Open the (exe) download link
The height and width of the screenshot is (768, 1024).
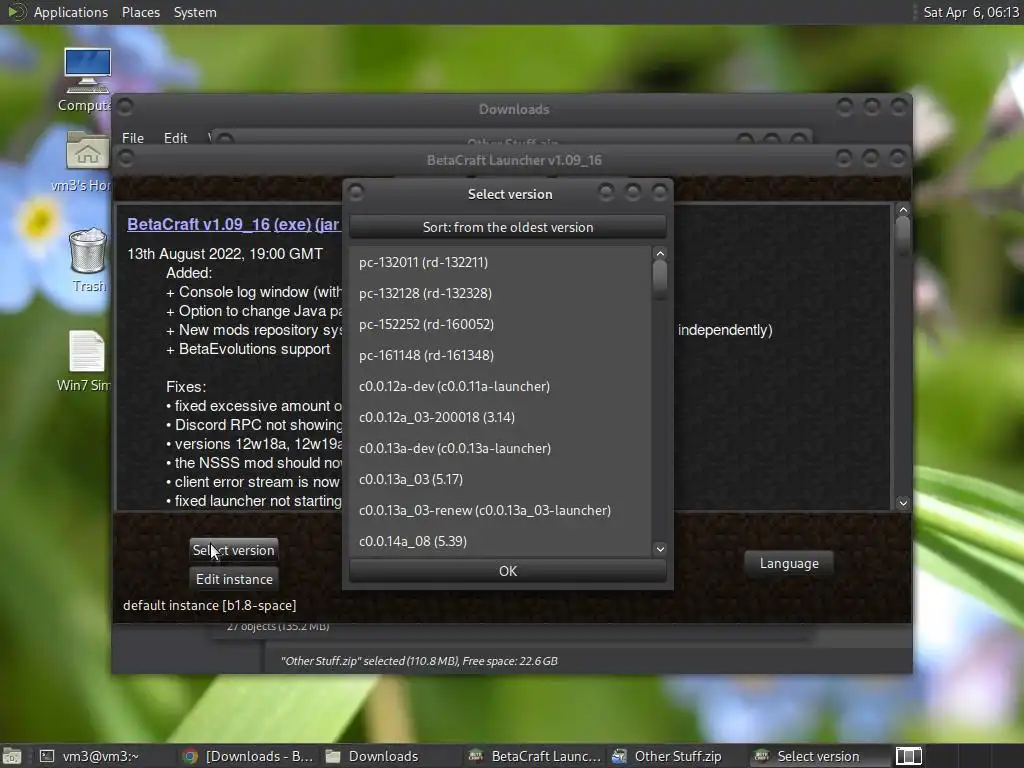pos(292,224)
